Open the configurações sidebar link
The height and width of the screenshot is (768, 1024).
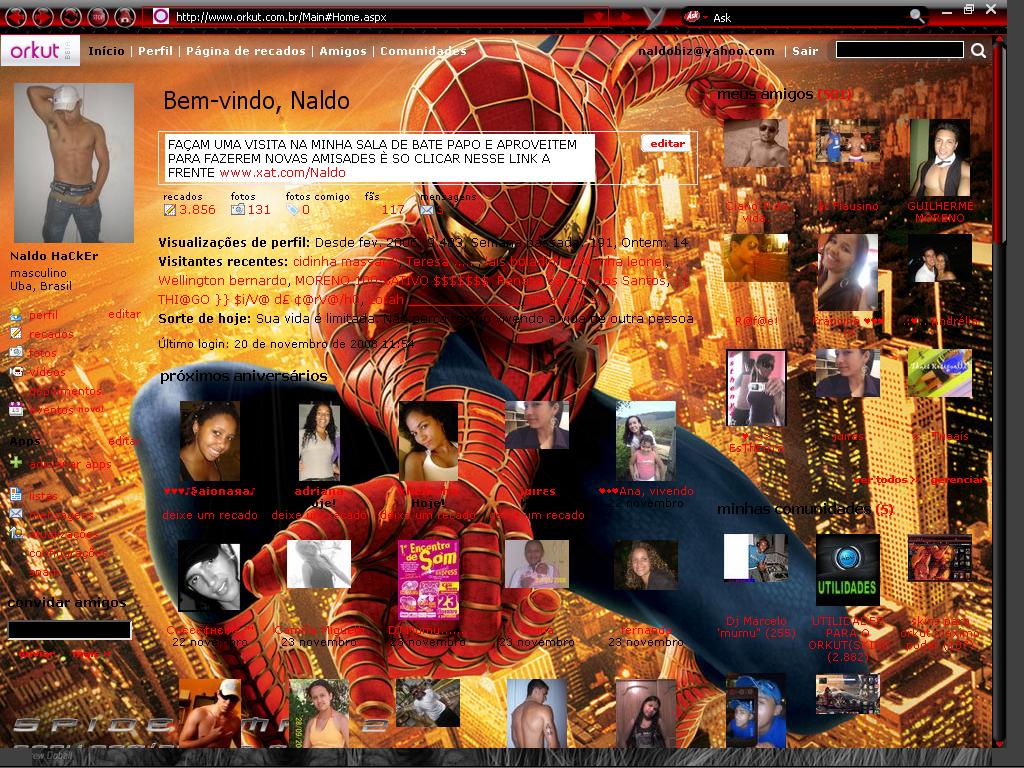click(x=67, y=553)
